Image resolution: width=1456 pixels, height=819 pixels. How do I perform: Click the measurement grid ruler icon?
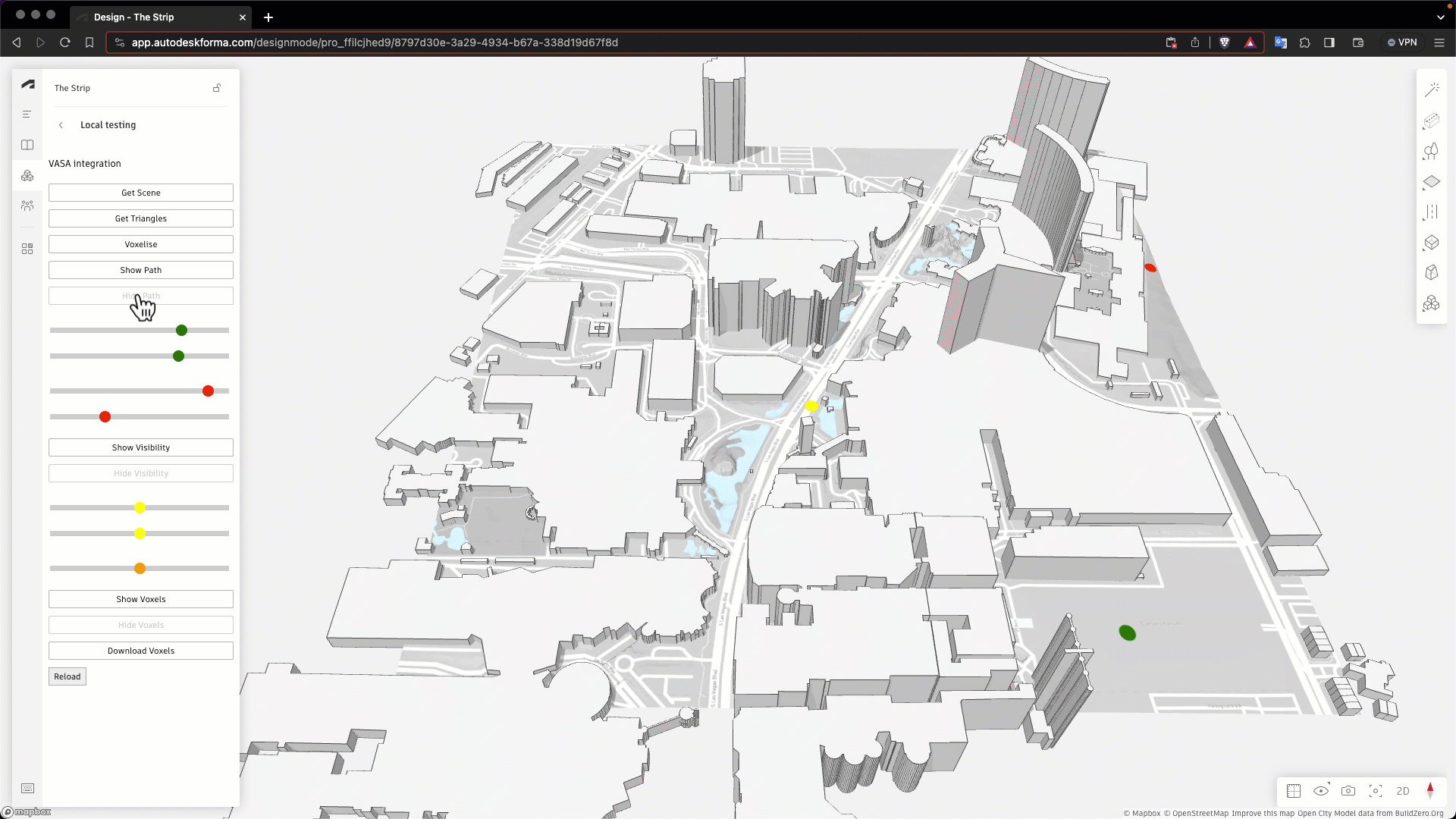[x=1294, y=791]
